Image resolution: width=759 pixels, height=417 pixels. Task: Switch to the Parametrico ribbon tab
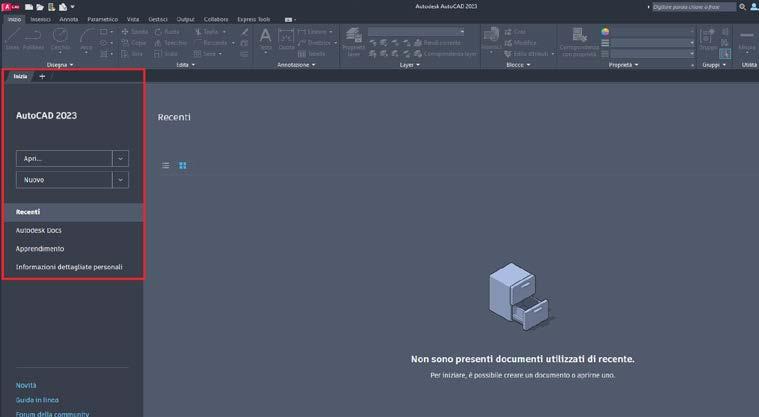point(103,19)
